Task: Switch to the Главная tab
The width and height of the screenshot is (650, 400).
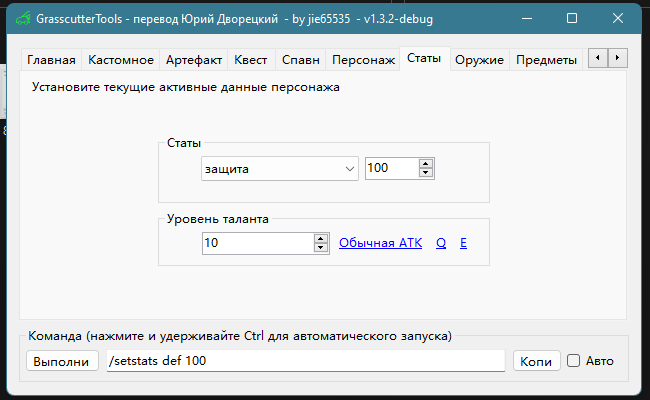Action: pos(51,60)
